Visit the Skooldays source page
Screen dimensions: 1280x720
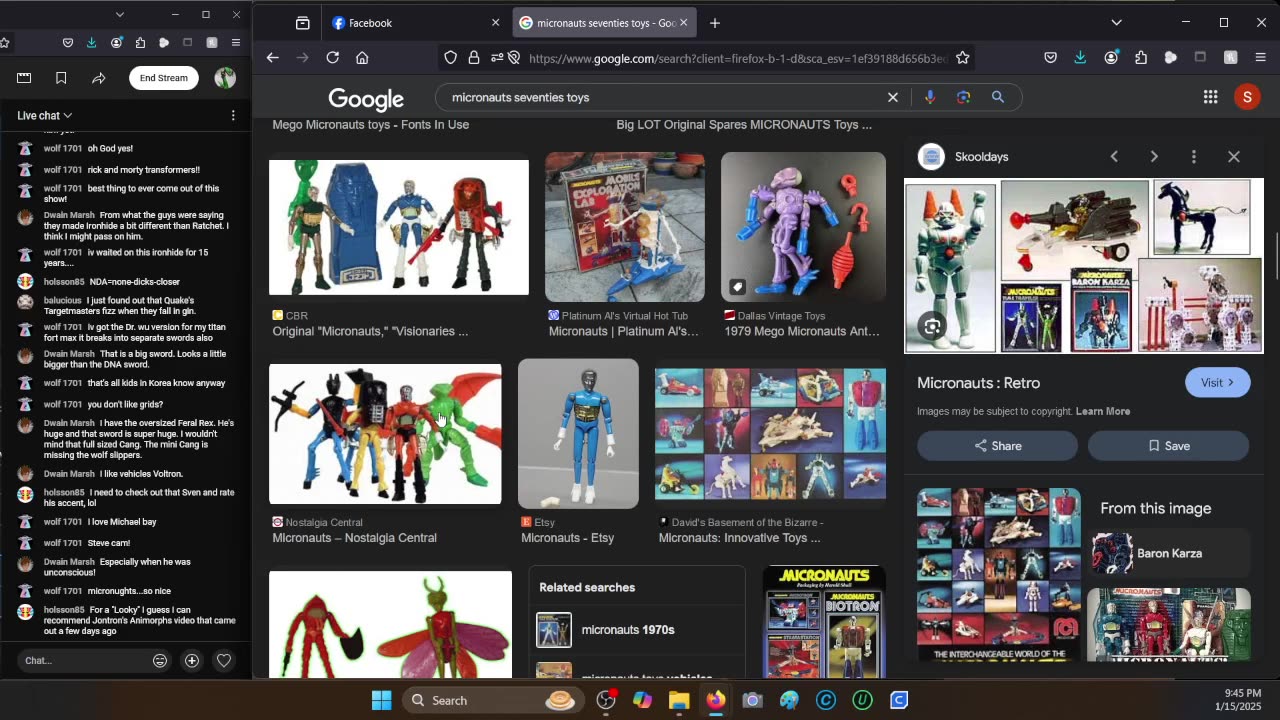click(1217, 383)
